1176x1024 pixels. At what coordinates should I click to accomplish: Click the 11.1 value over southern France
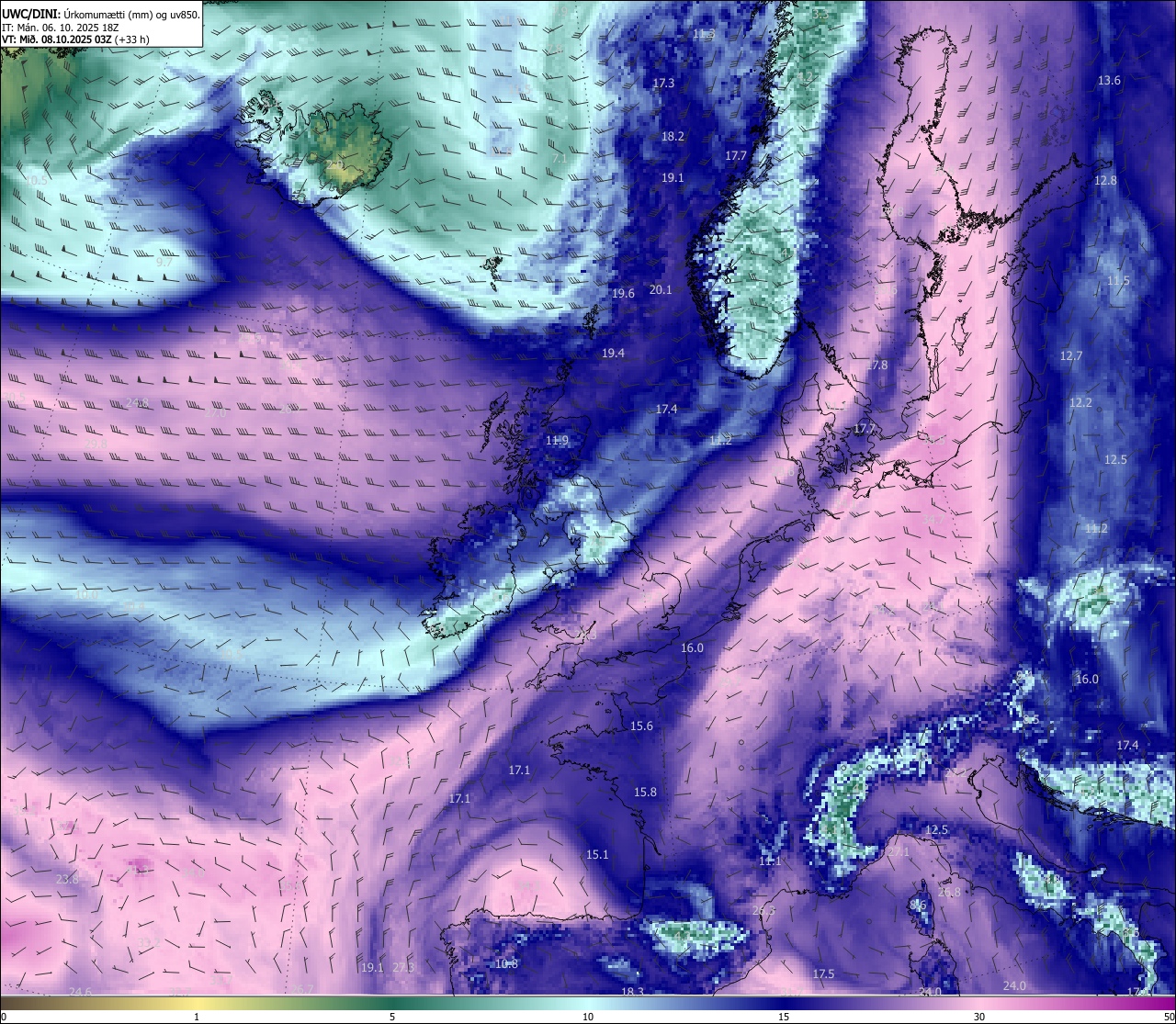click(769, 861)
